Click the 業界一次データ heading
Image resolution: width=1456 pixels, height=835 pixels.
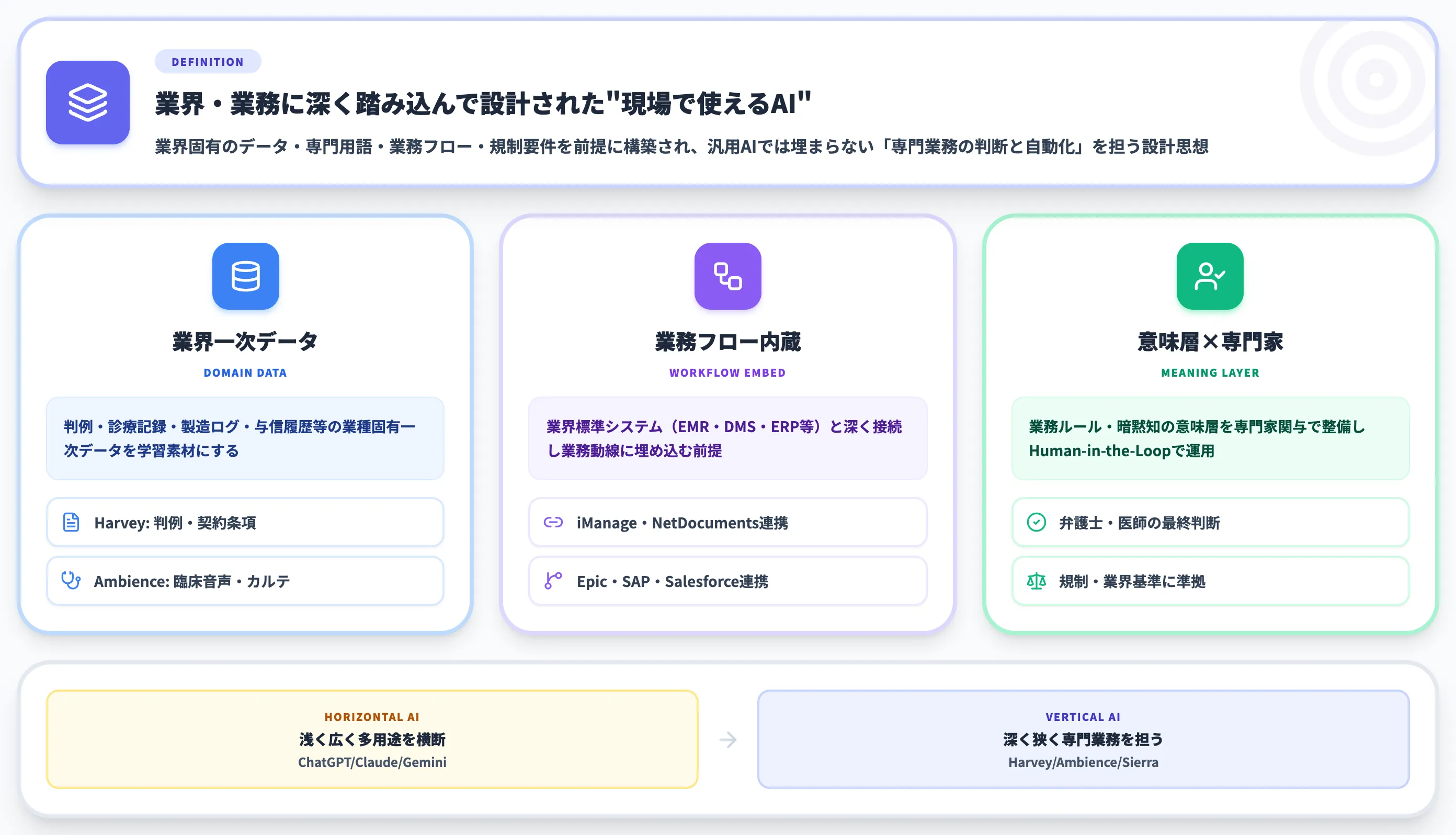pos(245,342)
